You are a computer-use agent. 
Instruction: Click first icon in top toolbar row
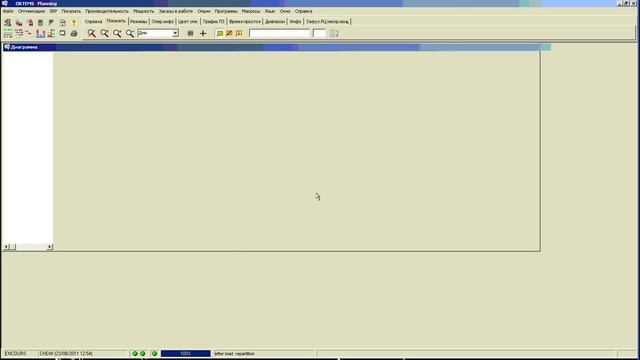click(x=7, y=22)
